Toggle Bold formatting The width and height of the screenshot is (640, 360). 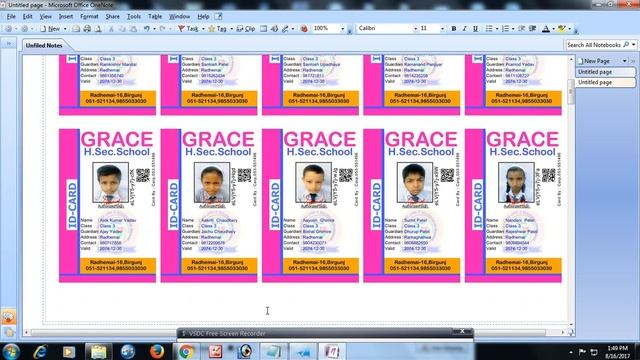click(x=453, y=29)
